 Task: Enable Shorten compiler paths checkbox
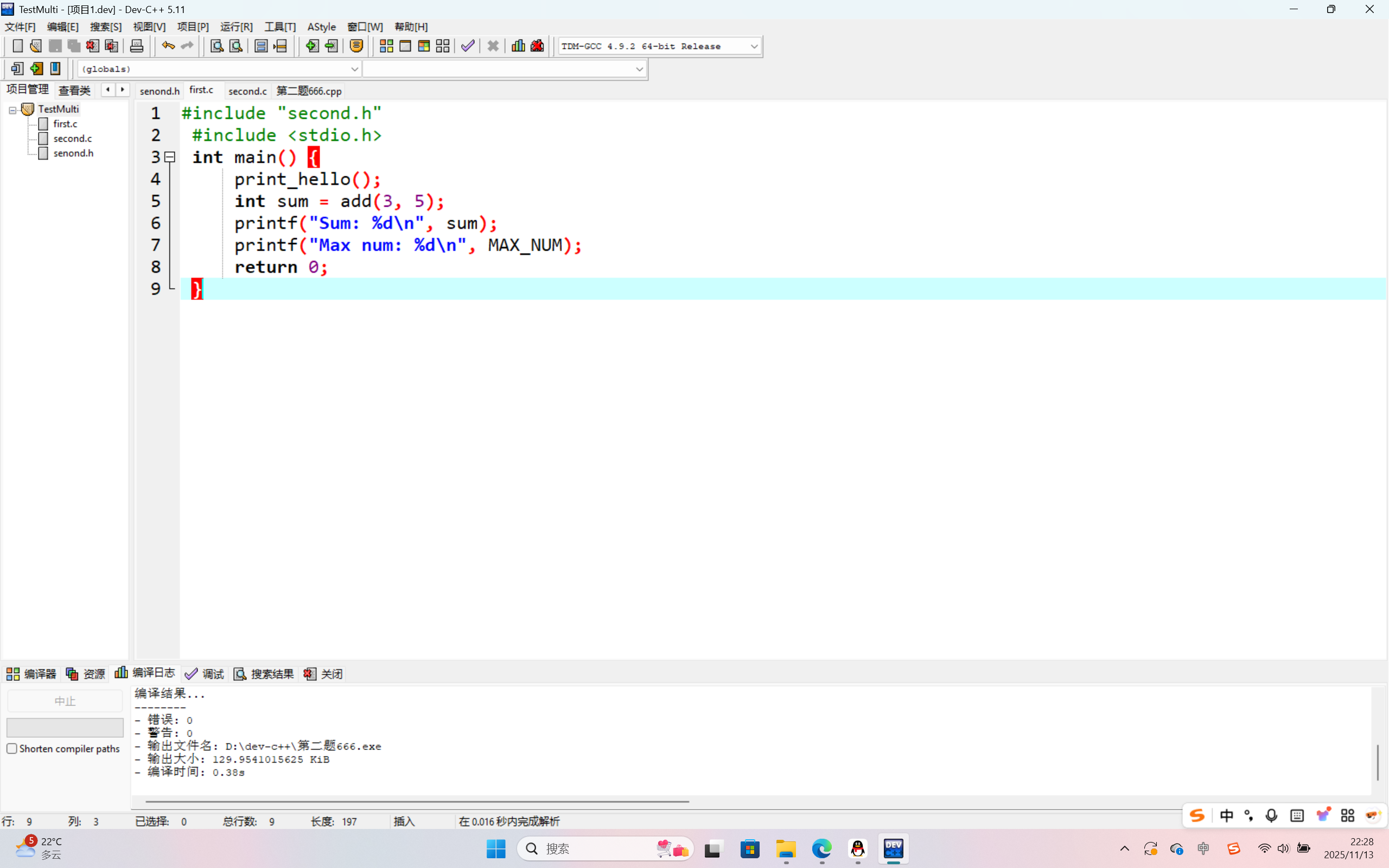[12, 749]
